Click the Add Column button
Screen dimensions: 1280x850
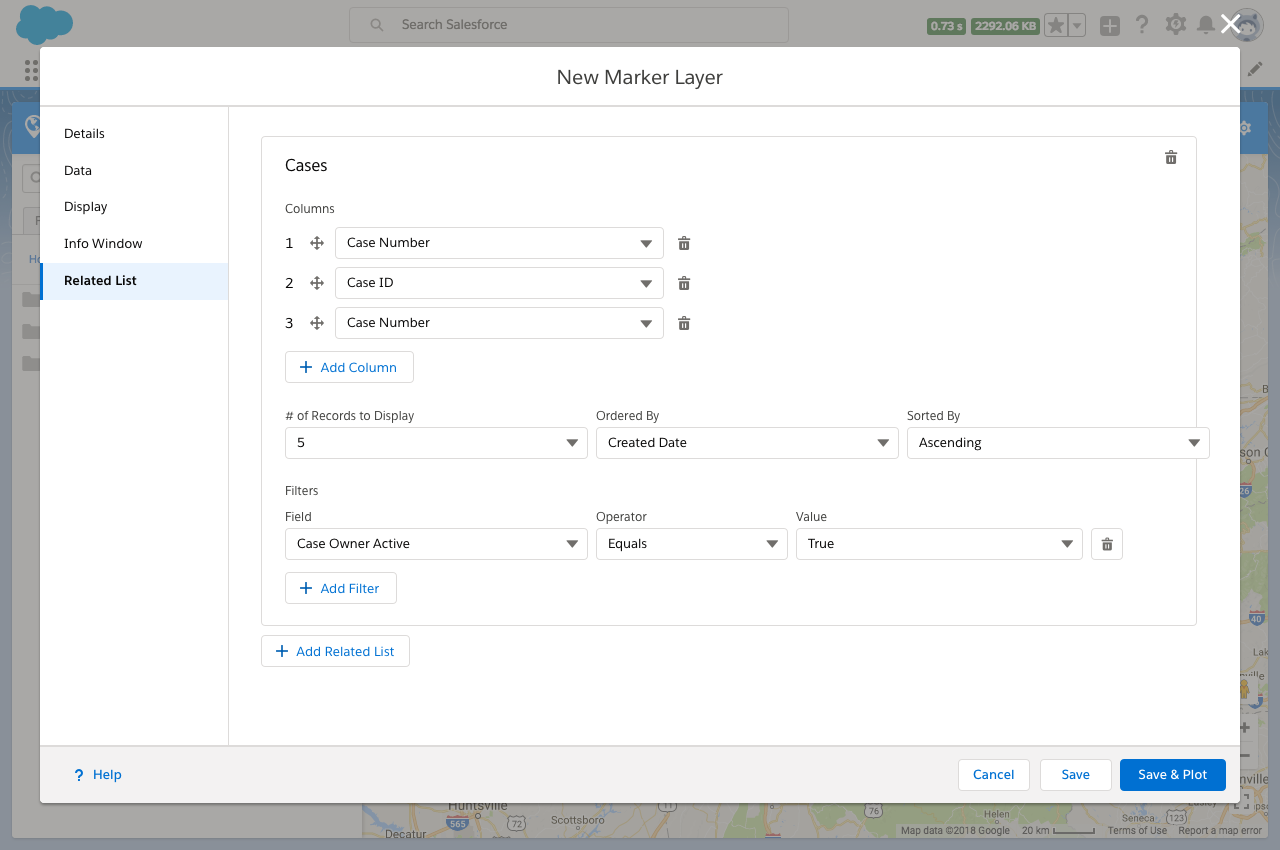(349, 367)
